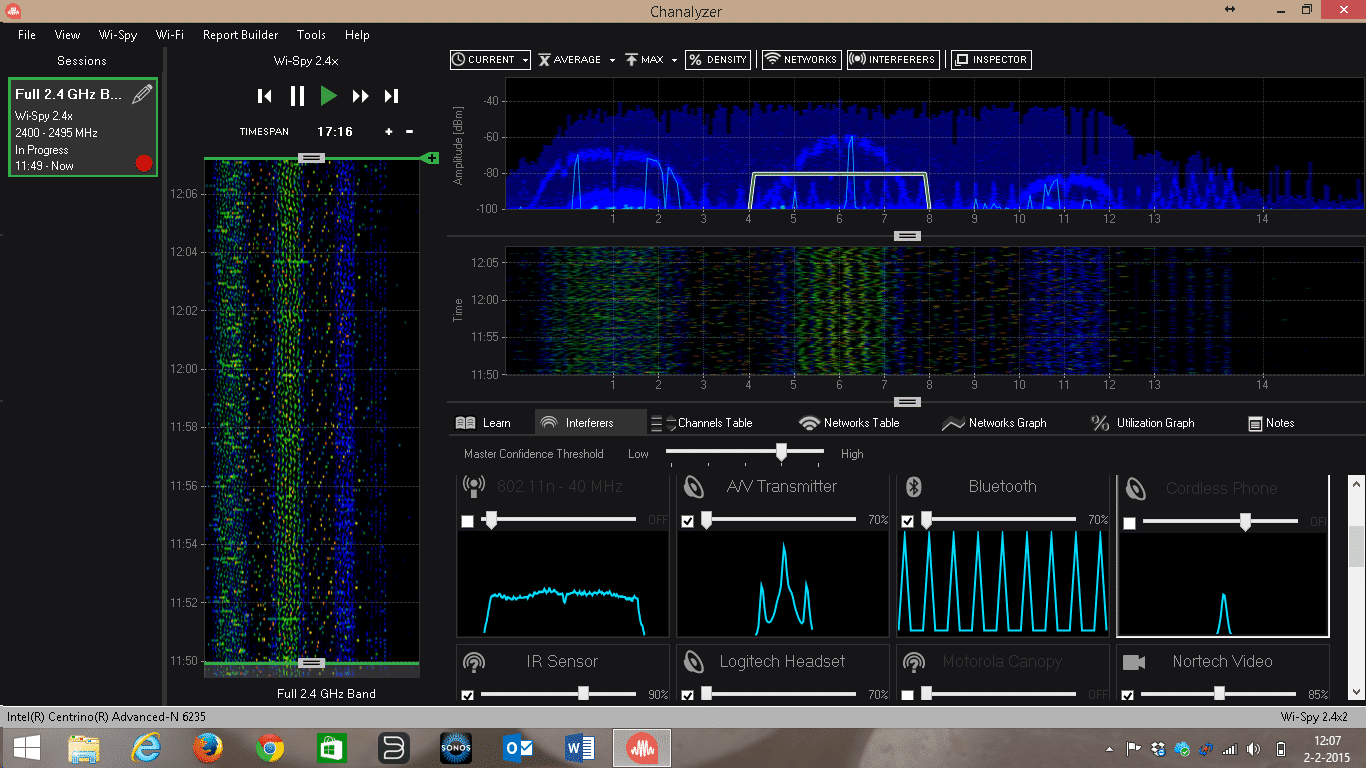
Task: Click the red recording indicator
Action: coord(144,163)
